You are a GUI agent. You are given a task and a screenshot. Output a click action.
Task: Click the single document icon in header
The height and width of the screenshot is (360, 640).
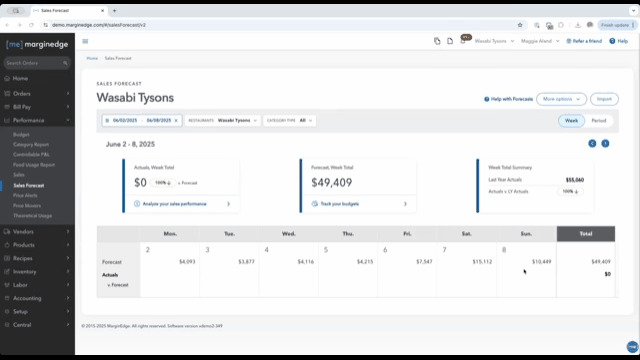[x=450, y=41]
